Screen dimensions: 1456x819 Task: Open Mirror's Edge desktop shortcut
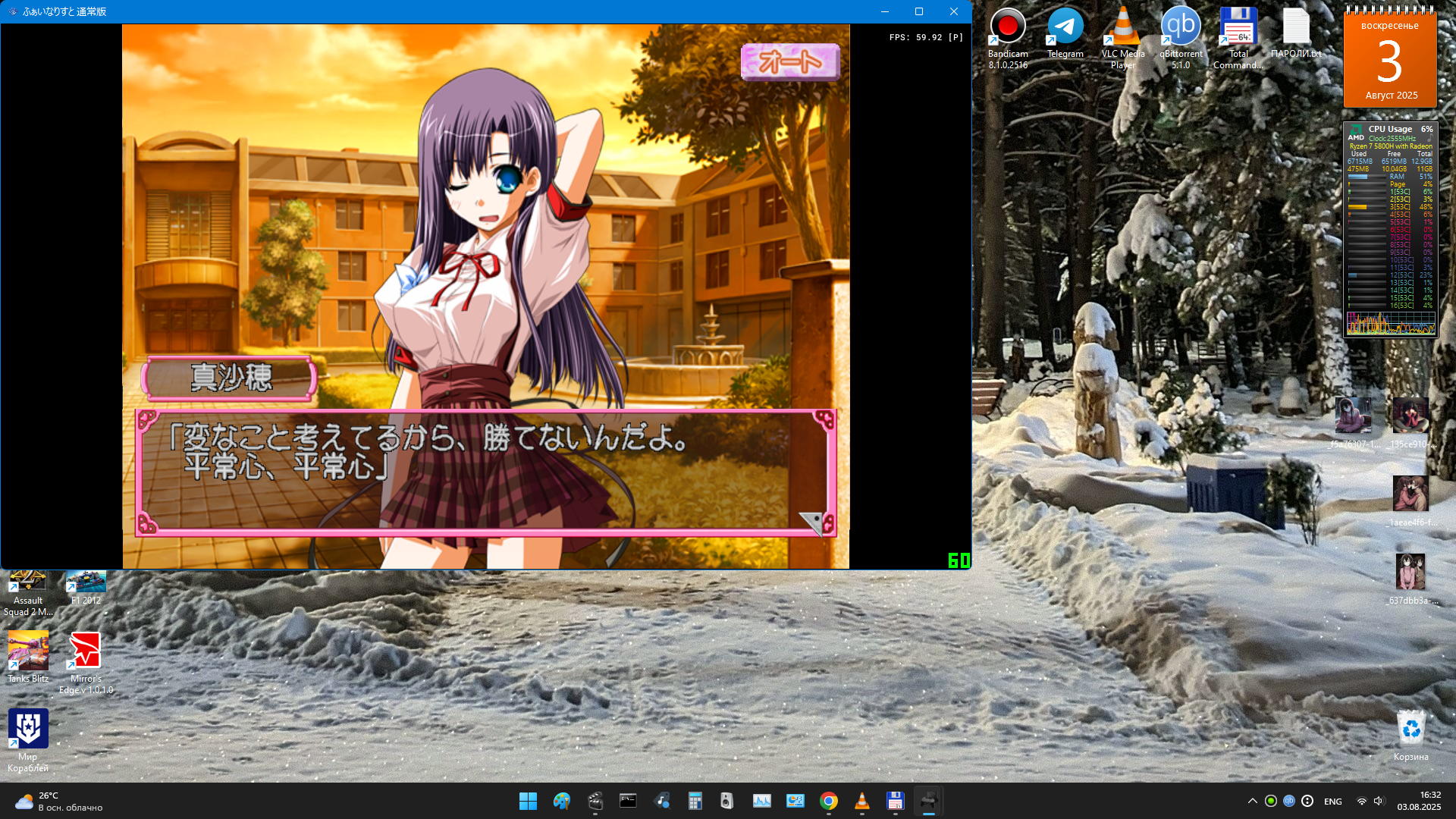[86, 662]
